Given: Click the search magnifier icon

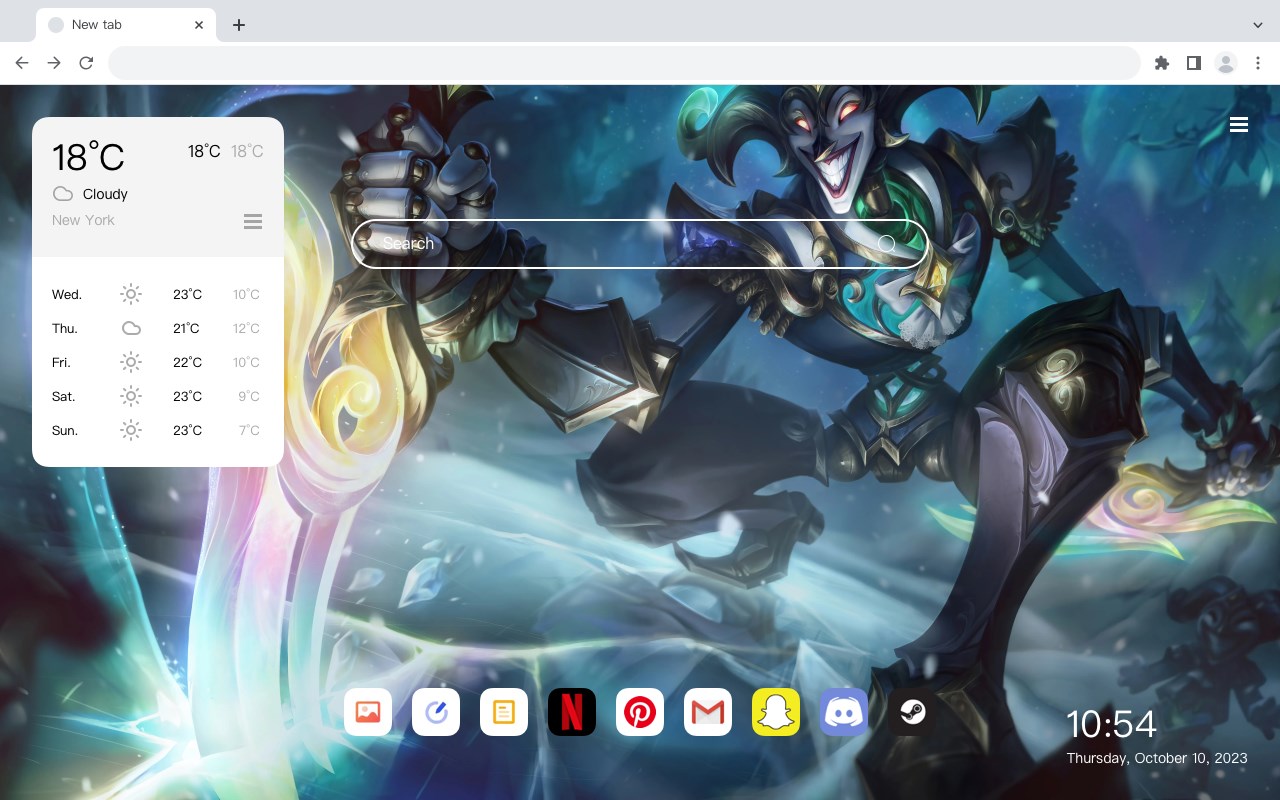Looking at the screenshot, I should [887, 243].
